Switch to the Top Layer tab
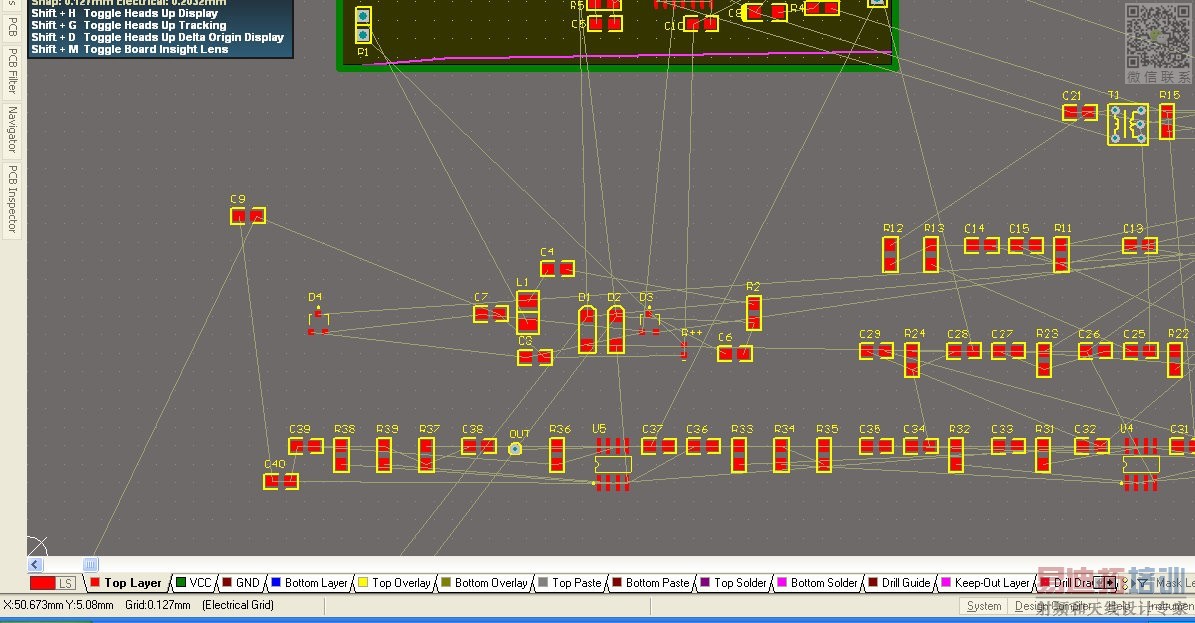 (126, 583)
